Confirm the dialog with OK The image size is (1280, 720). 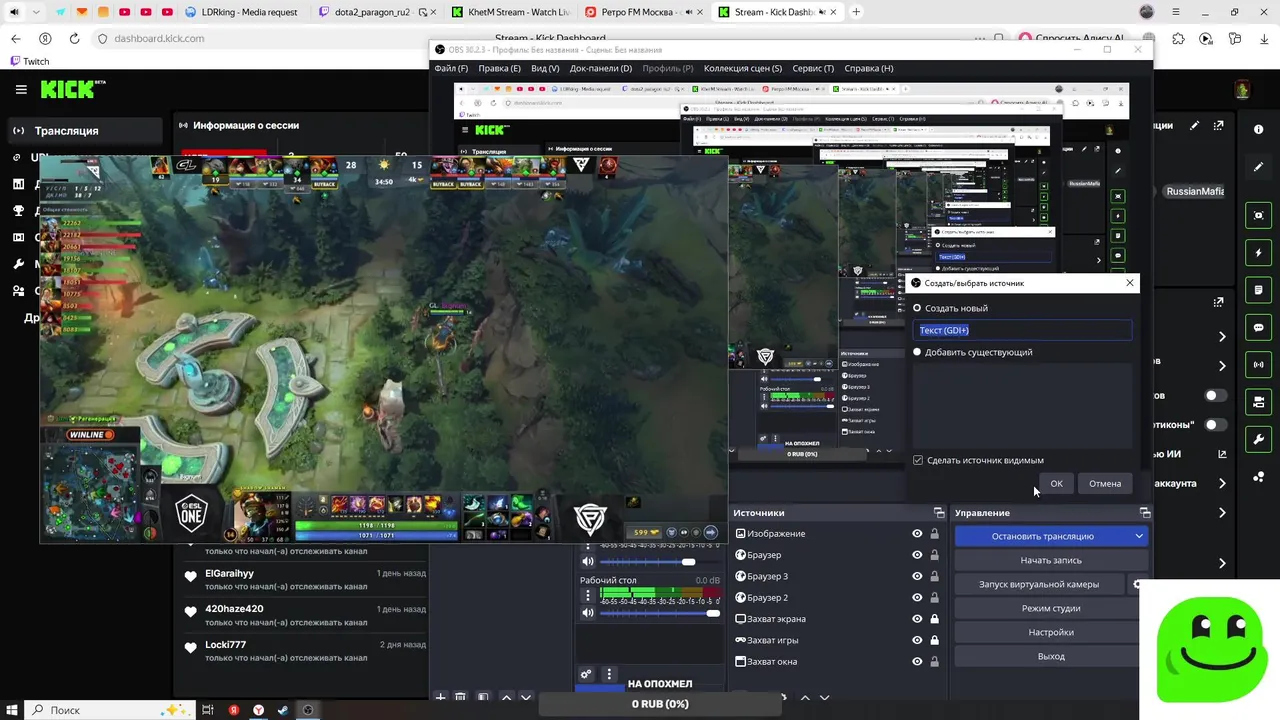tap(1056, 483)
